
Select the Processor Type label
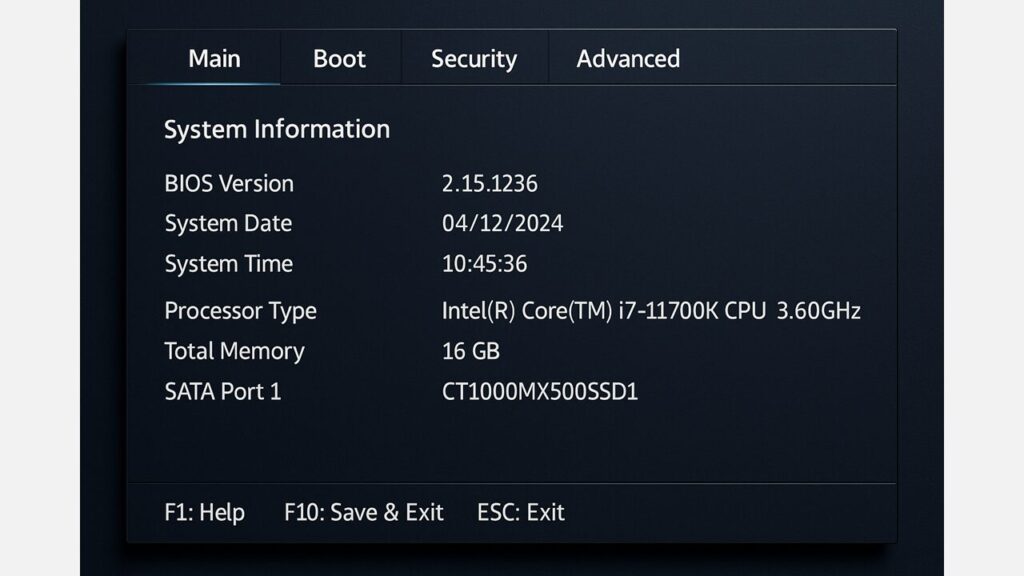tap(240, 310)
